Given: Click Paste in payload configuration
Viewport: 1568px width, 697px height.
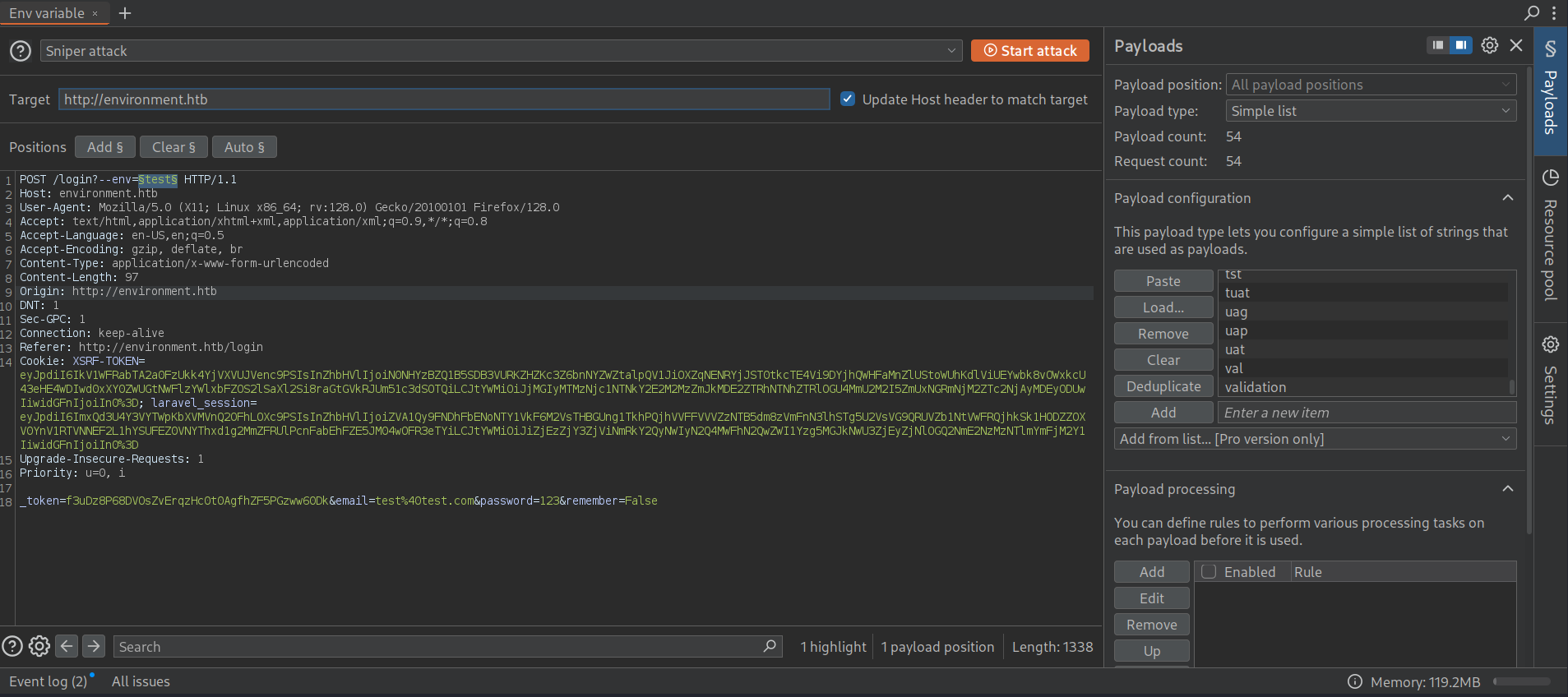Looking at the screenshot, I should pos(1163,281).
